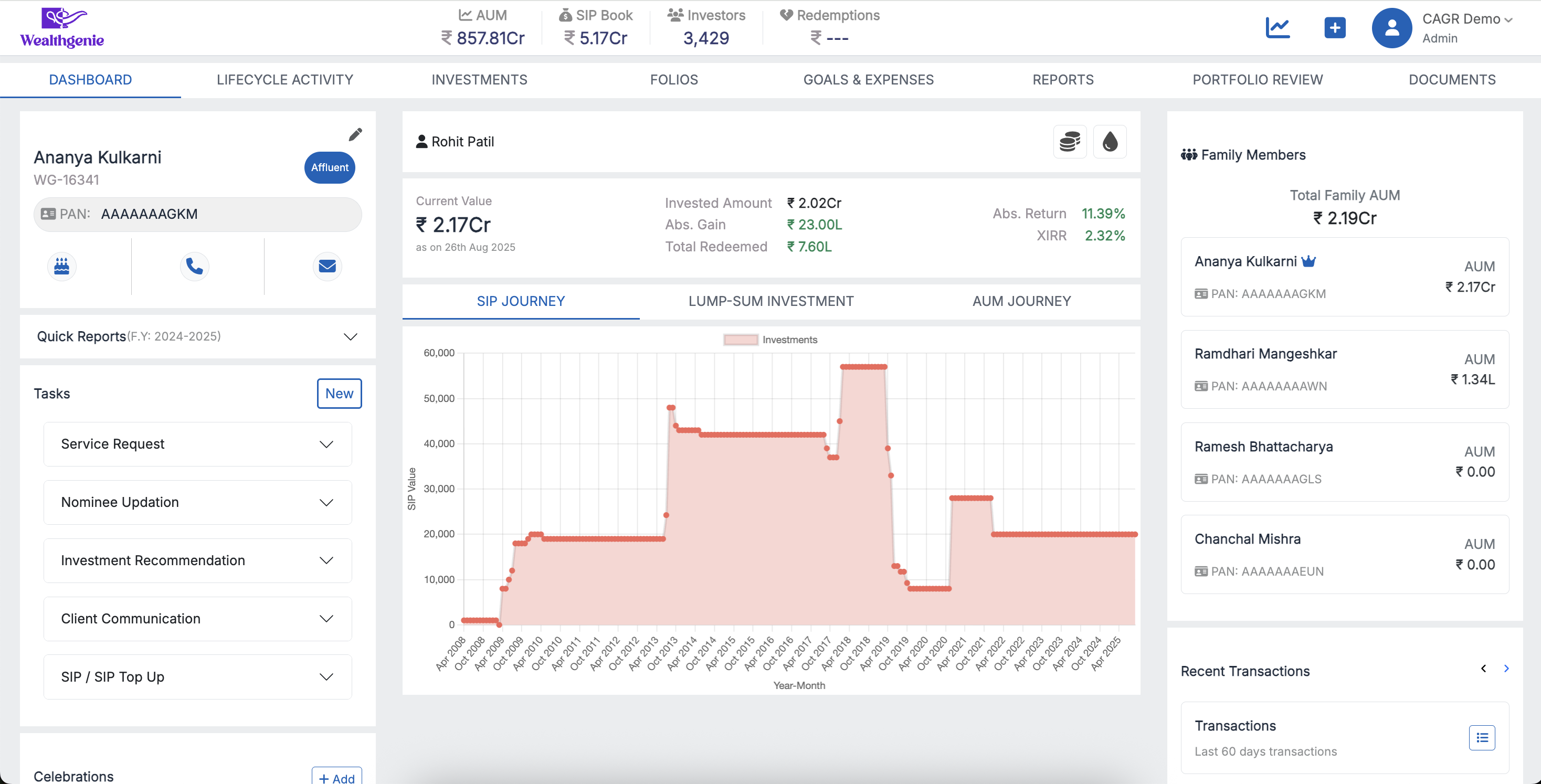Click the water drop icon
The image size is (1541, 784).
pyautogui.click(x=1110, y=142)
